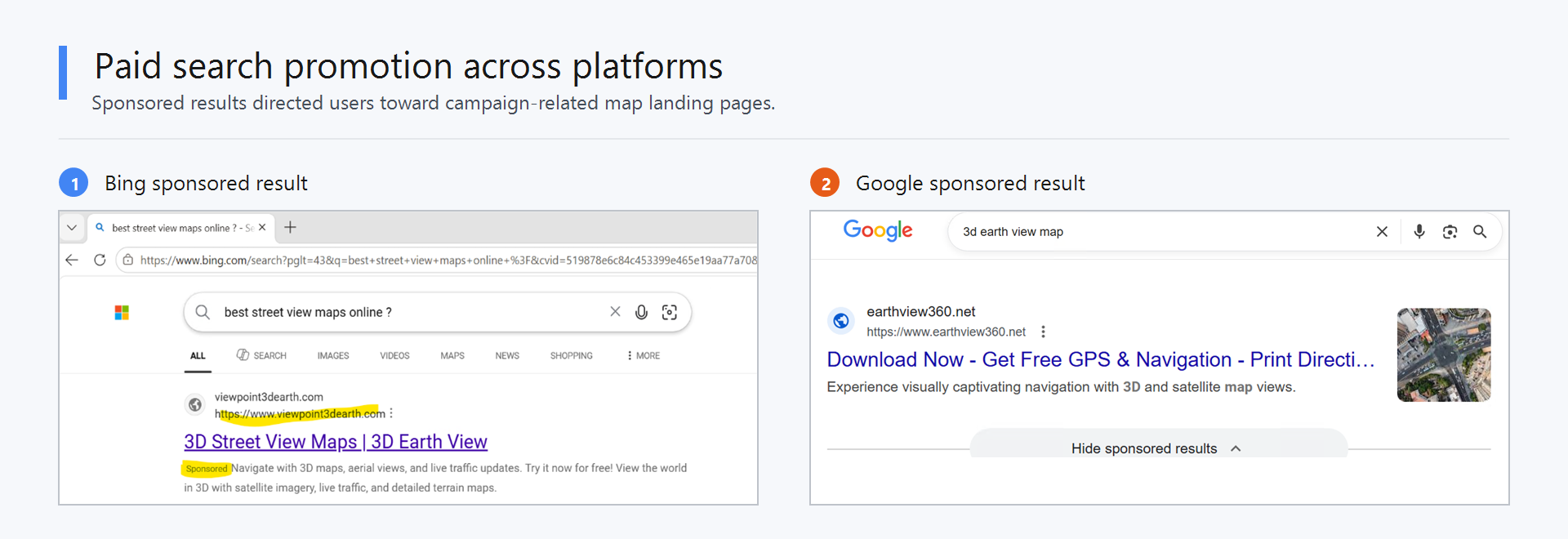Open the aerial intersection thumbnail image
Viewport: 1568px width, 539px height.
[x=1444, y=354]
